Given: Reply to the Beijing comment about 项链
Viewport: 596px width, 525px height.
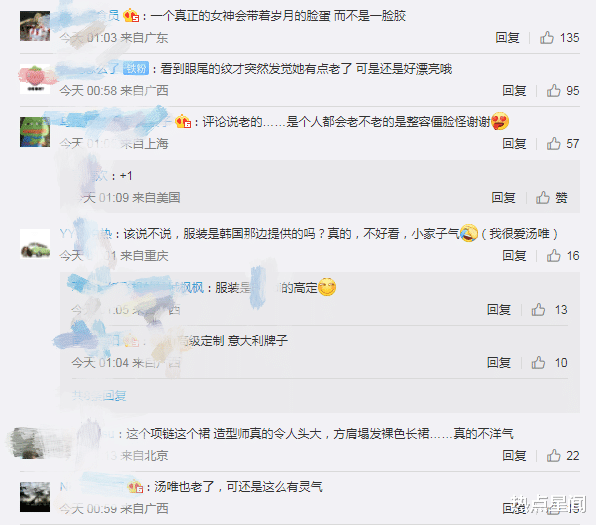Looking at the screenshot, I should pyautogui.click(x=514, y=455).
